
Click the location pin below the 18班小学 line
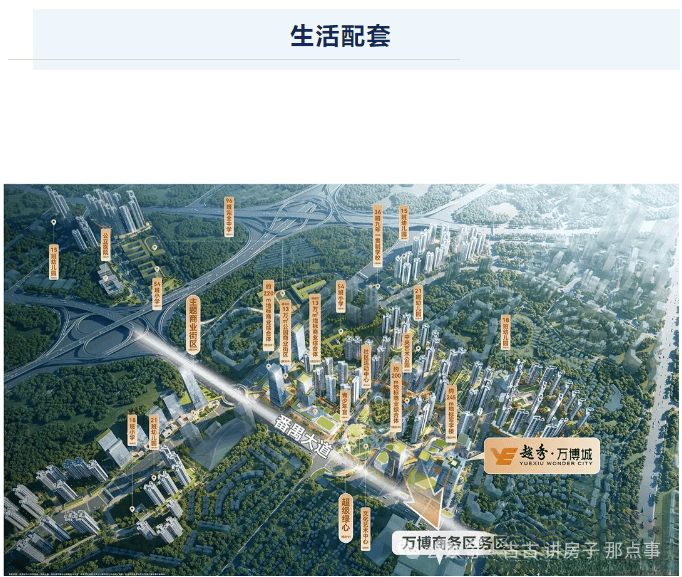pos(132,509)
